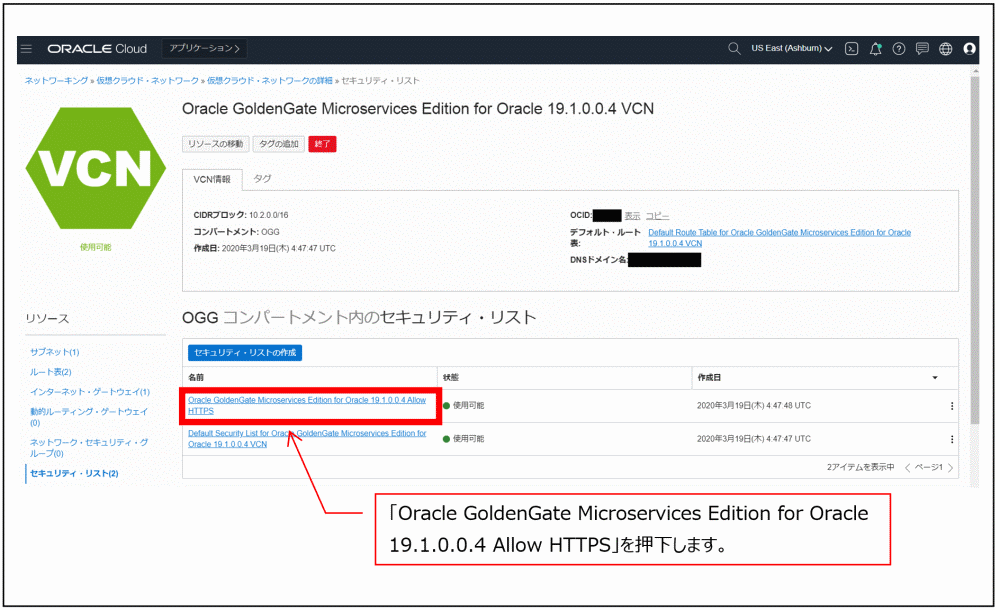Image resolution: width=1000 pixels, height=610 pixels.
Task: Select 動的ルーティング・ゲートウェイ(0) in resources
Action: click(89, 417)
